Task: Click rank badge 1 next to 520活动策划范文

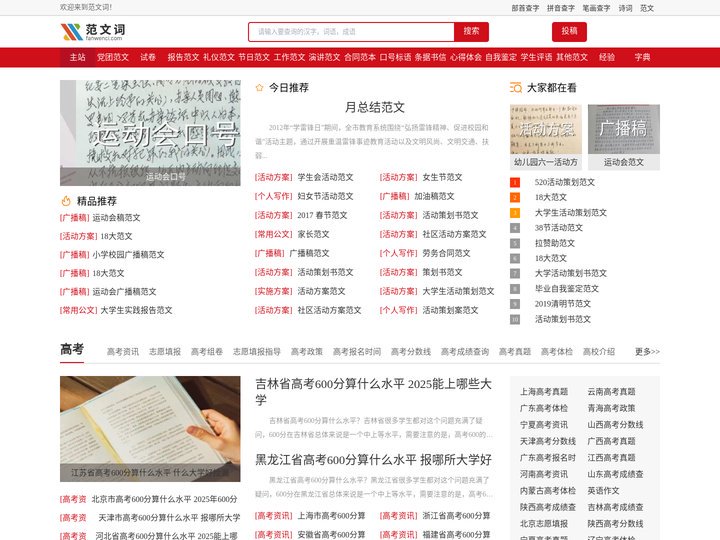Action: tap(515, 182)
